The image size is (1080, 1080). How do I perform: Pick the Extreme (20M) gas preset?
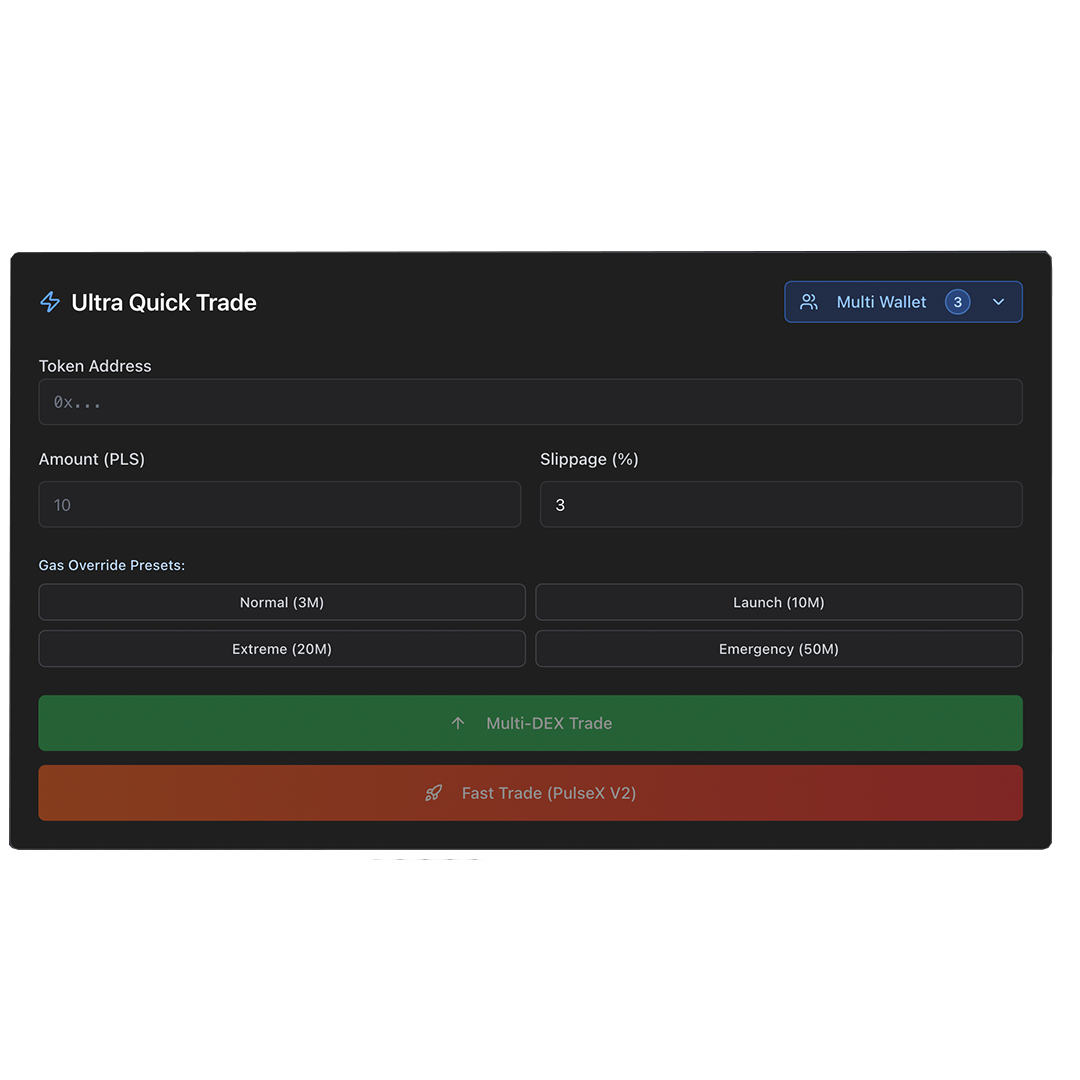282,649
